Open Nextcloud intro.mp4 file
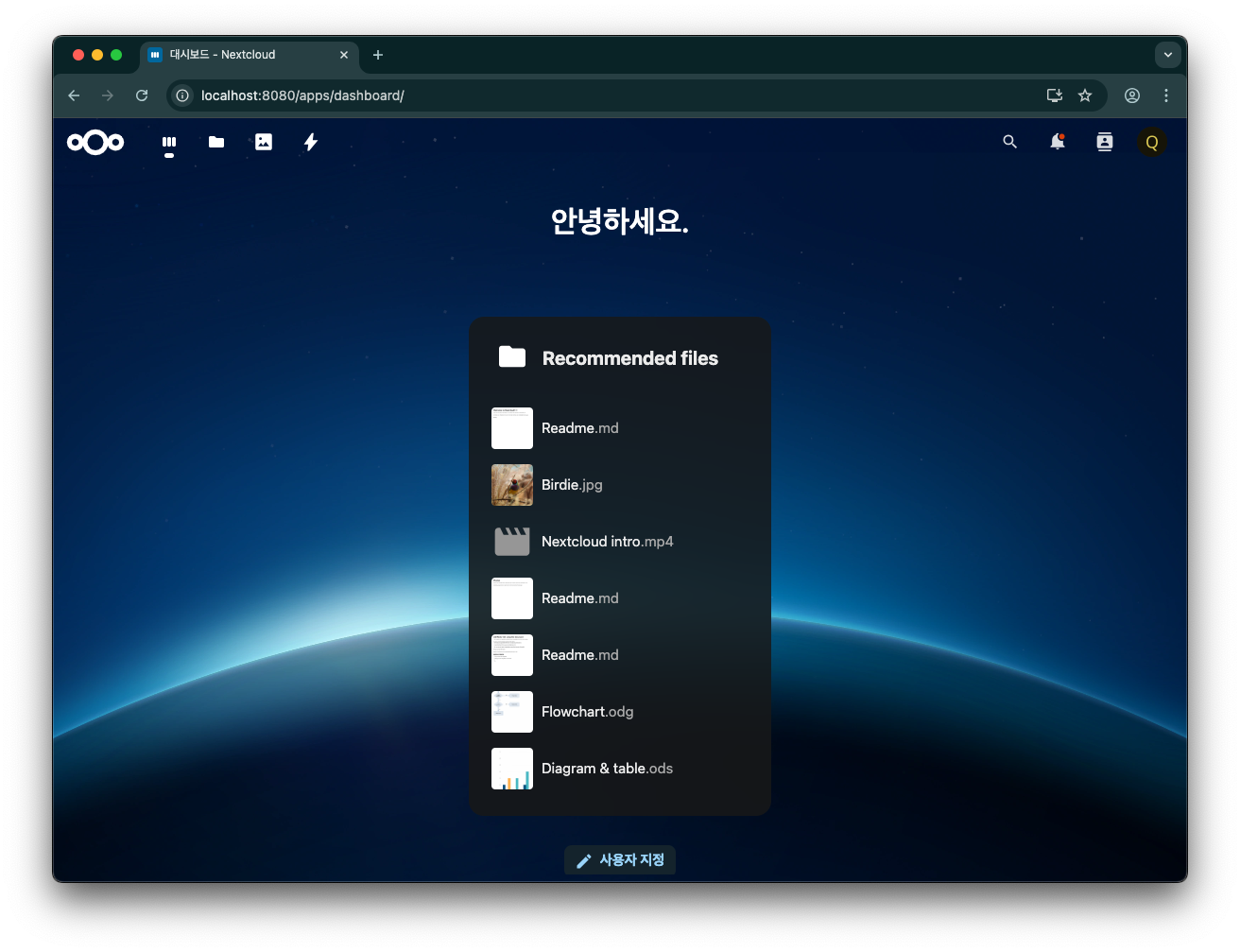This screenshot has width=1240, height=952. point(620,542)
